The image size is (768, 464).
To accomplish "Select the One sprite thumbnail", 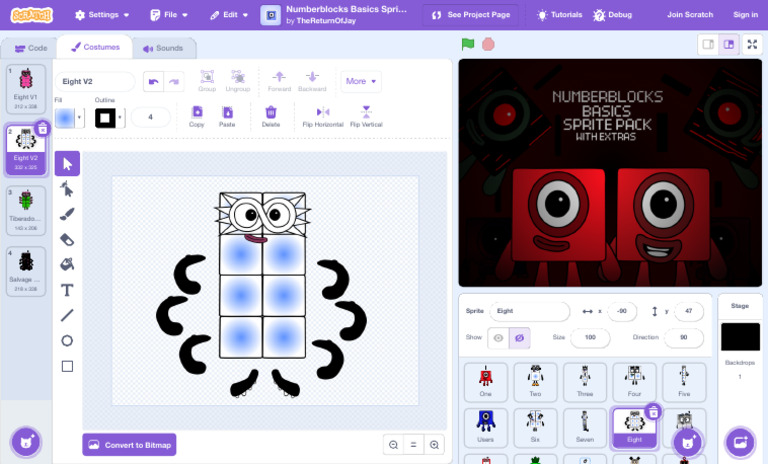I will 485,382.
